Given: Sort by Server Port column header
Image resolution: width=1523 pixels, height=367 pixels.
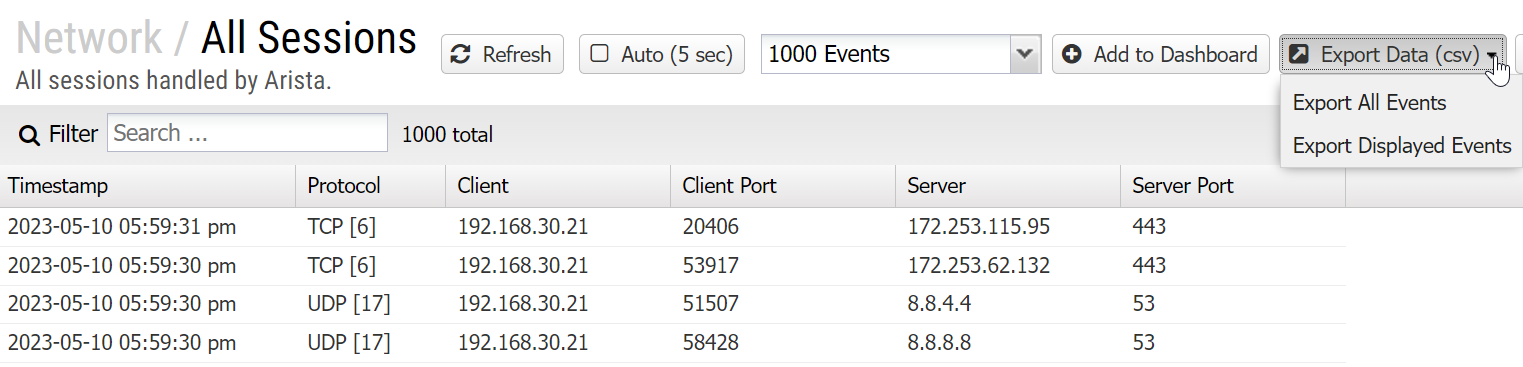Looking at the screenshot, I should point(1233,185).
